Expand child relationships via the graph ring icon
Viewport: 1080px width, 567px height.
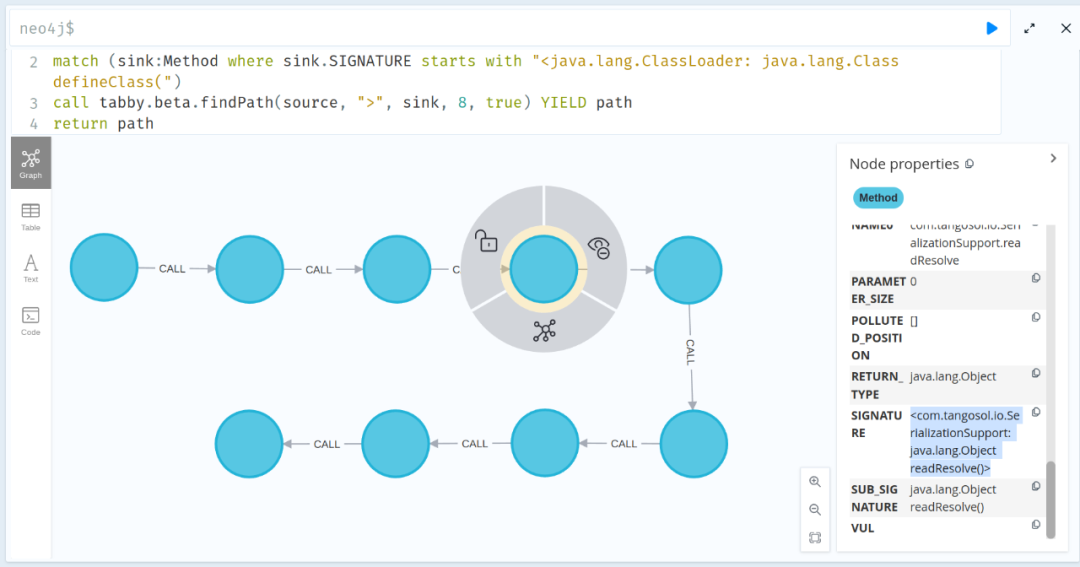coord(544,331)
